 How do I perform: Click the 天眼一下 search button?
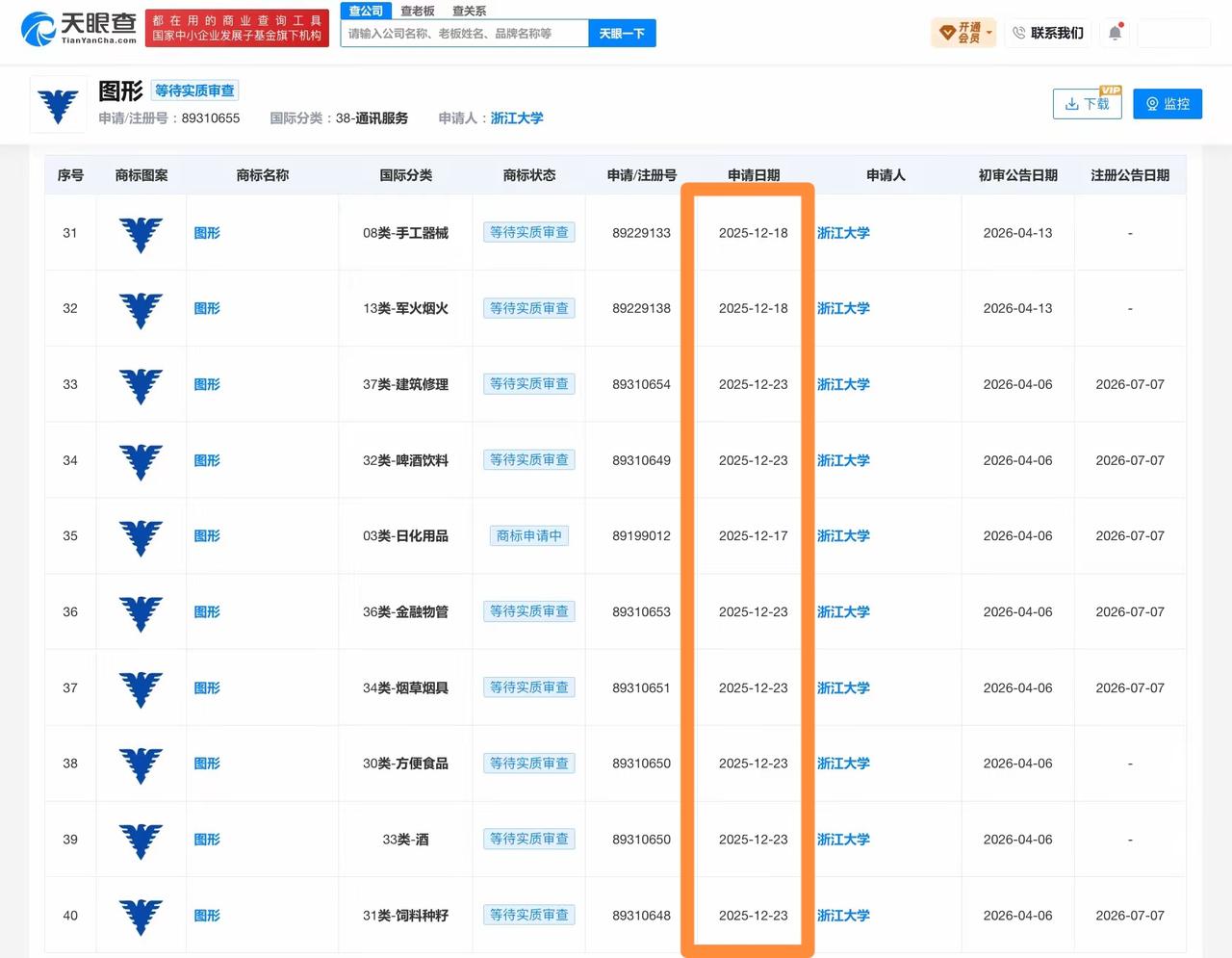[622, 33]
